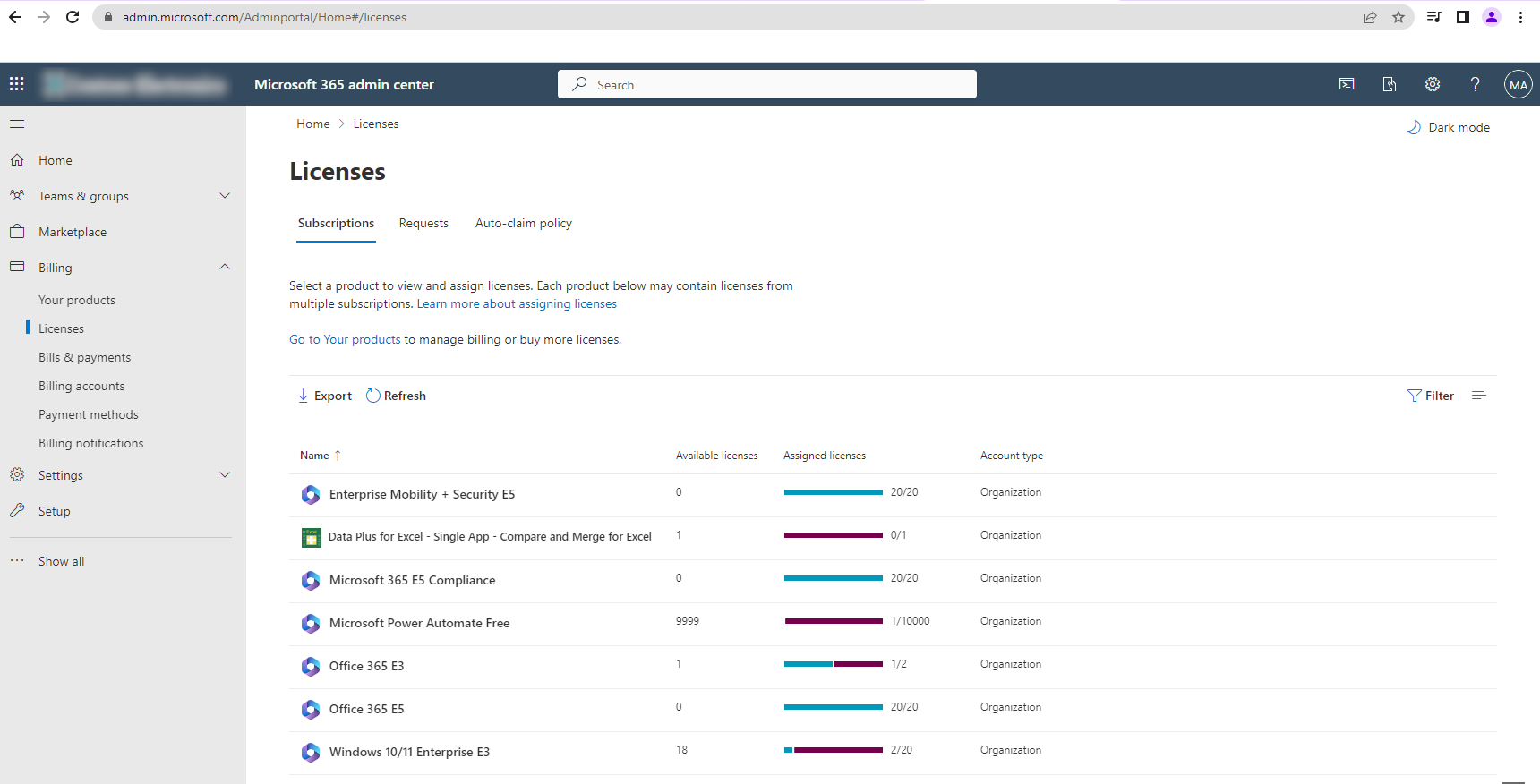Click the Search input field

point(766,84)
